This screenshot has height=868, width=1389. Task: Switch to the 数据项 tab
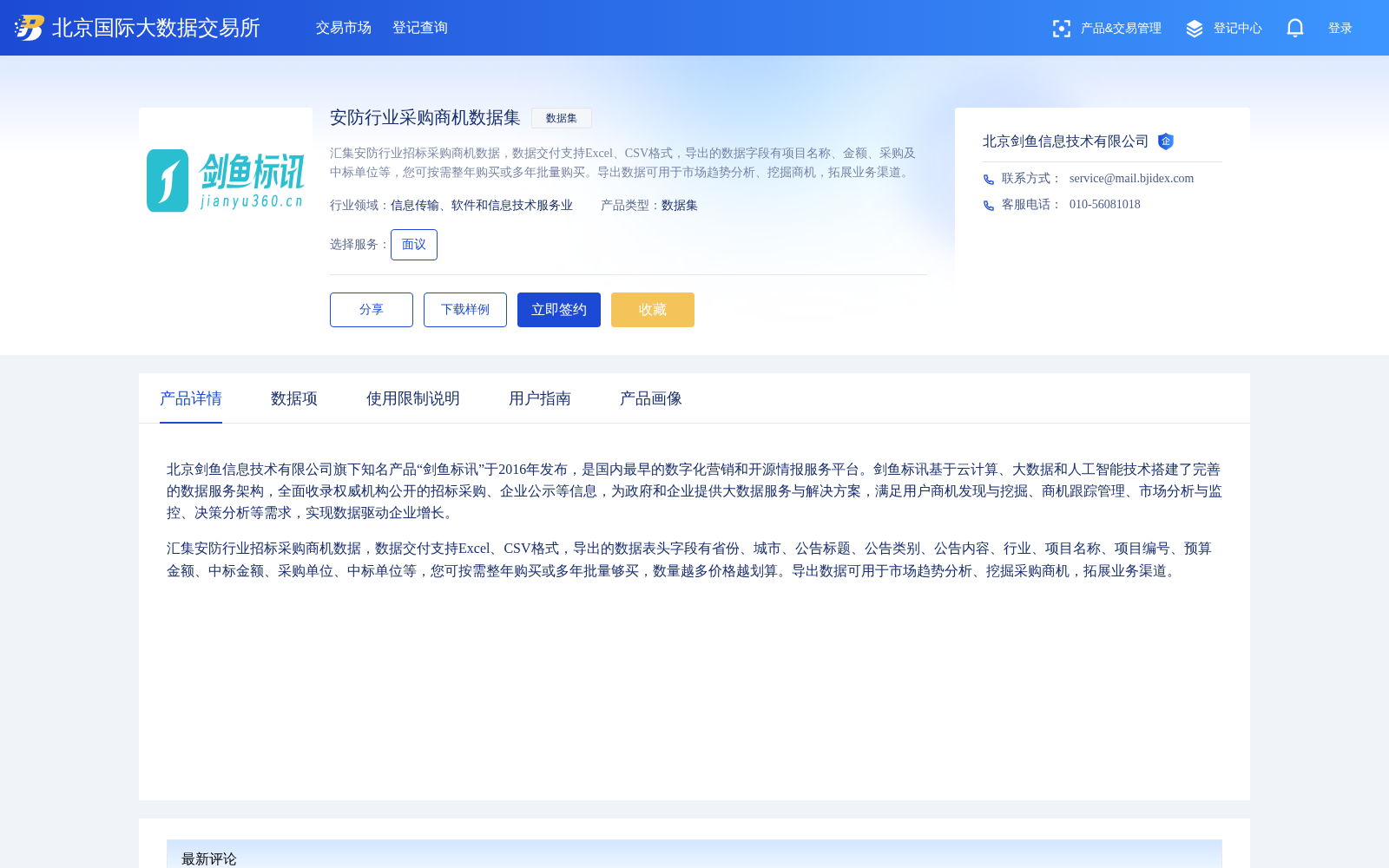pos(294,398)
